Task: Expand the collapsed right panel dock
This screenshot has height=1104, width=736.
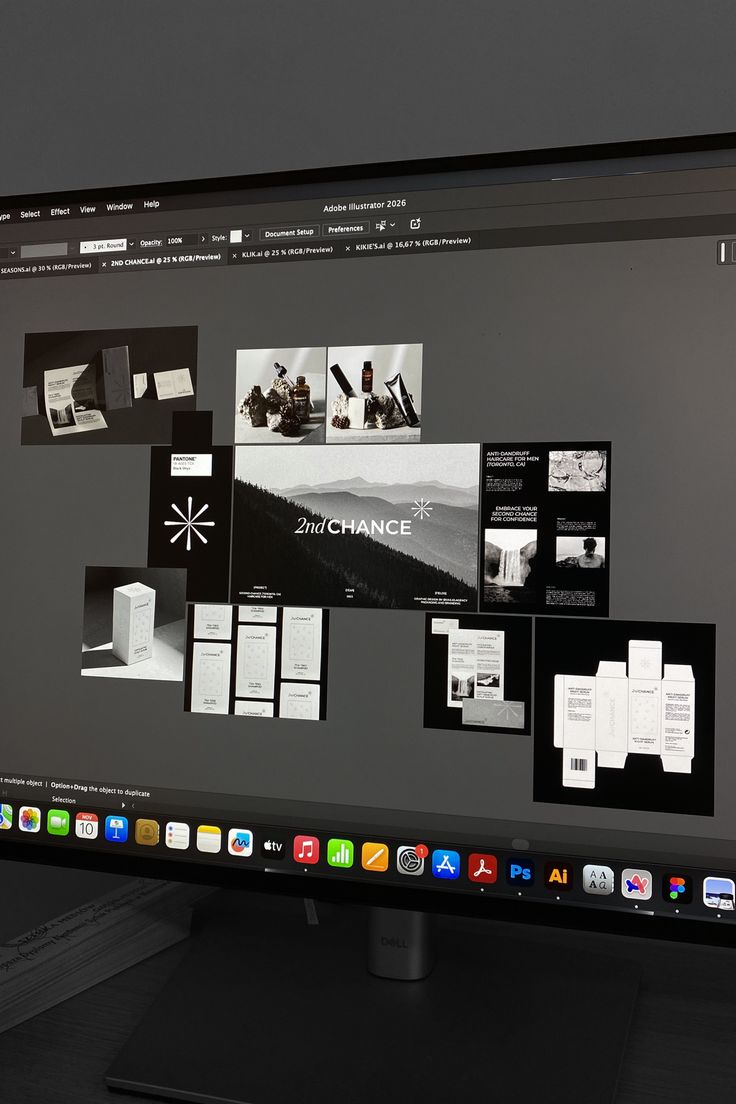Action: (723, 251)
